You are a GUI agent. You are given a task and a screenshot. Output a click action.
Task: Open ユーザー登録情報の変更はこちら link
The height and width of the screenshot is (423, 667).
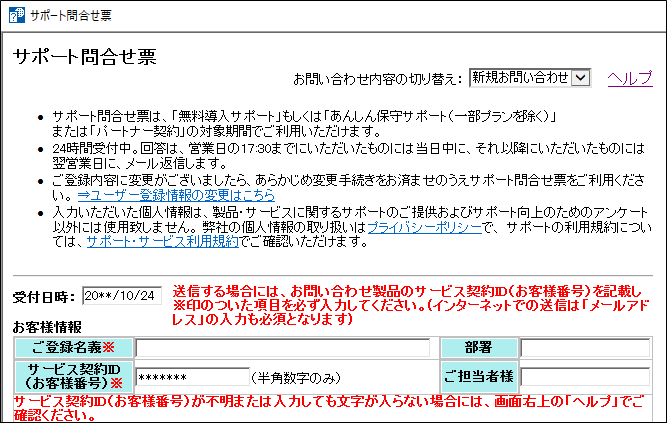tap(176, 195)
